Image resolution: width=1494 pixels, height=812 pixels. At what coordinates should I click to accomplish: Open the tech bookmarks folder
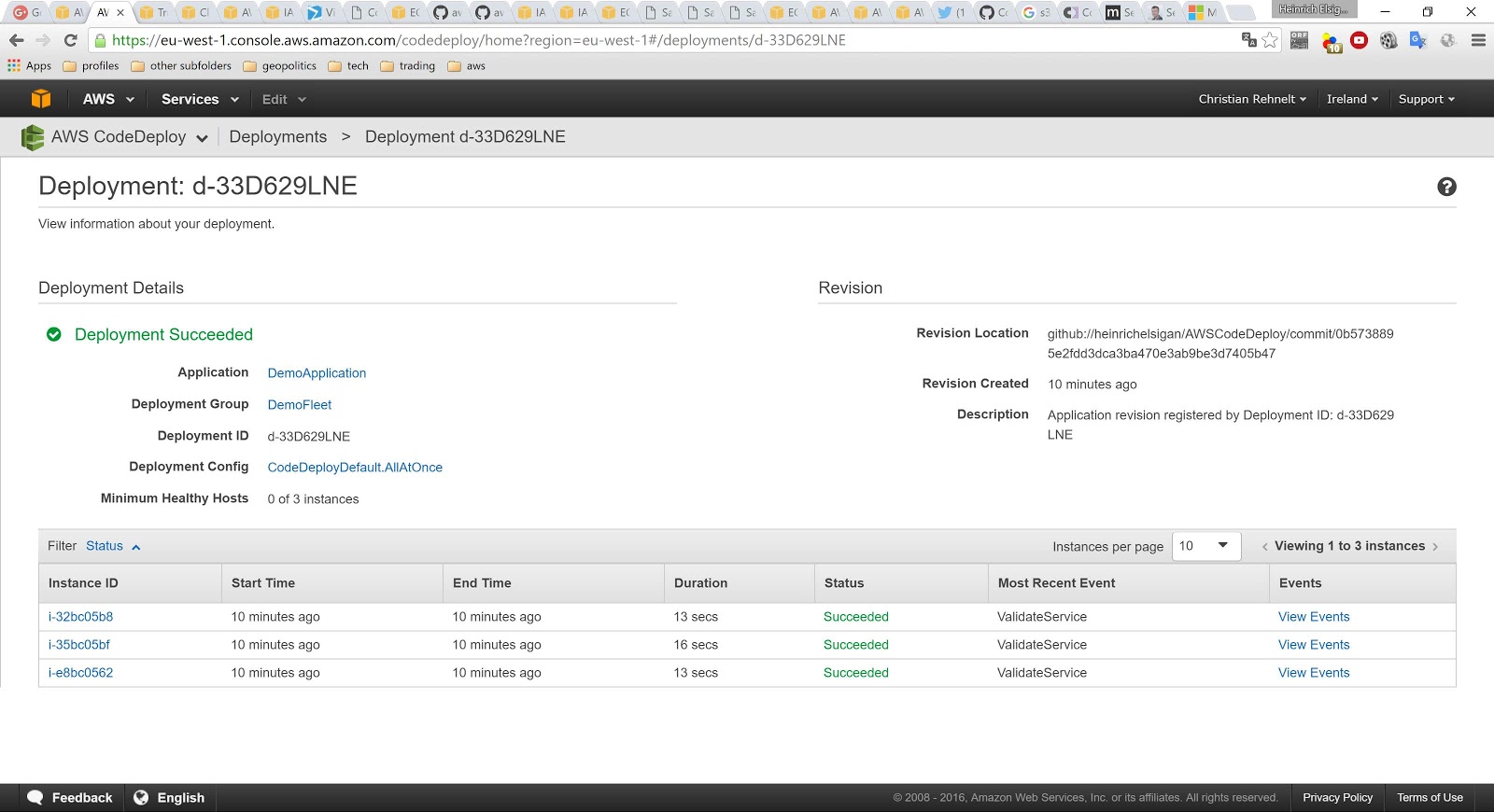[348, 66]
